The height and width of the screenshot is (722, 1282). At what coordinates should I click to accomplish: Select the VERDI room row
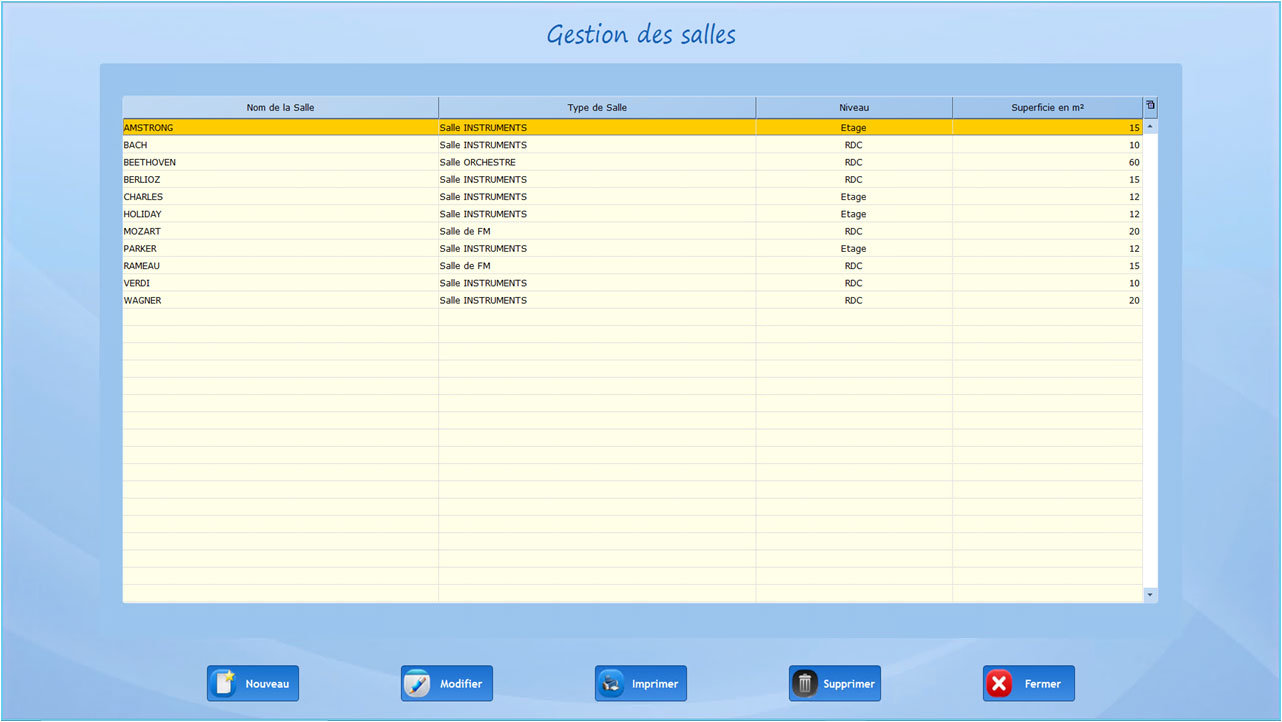[x=632, y=283]
